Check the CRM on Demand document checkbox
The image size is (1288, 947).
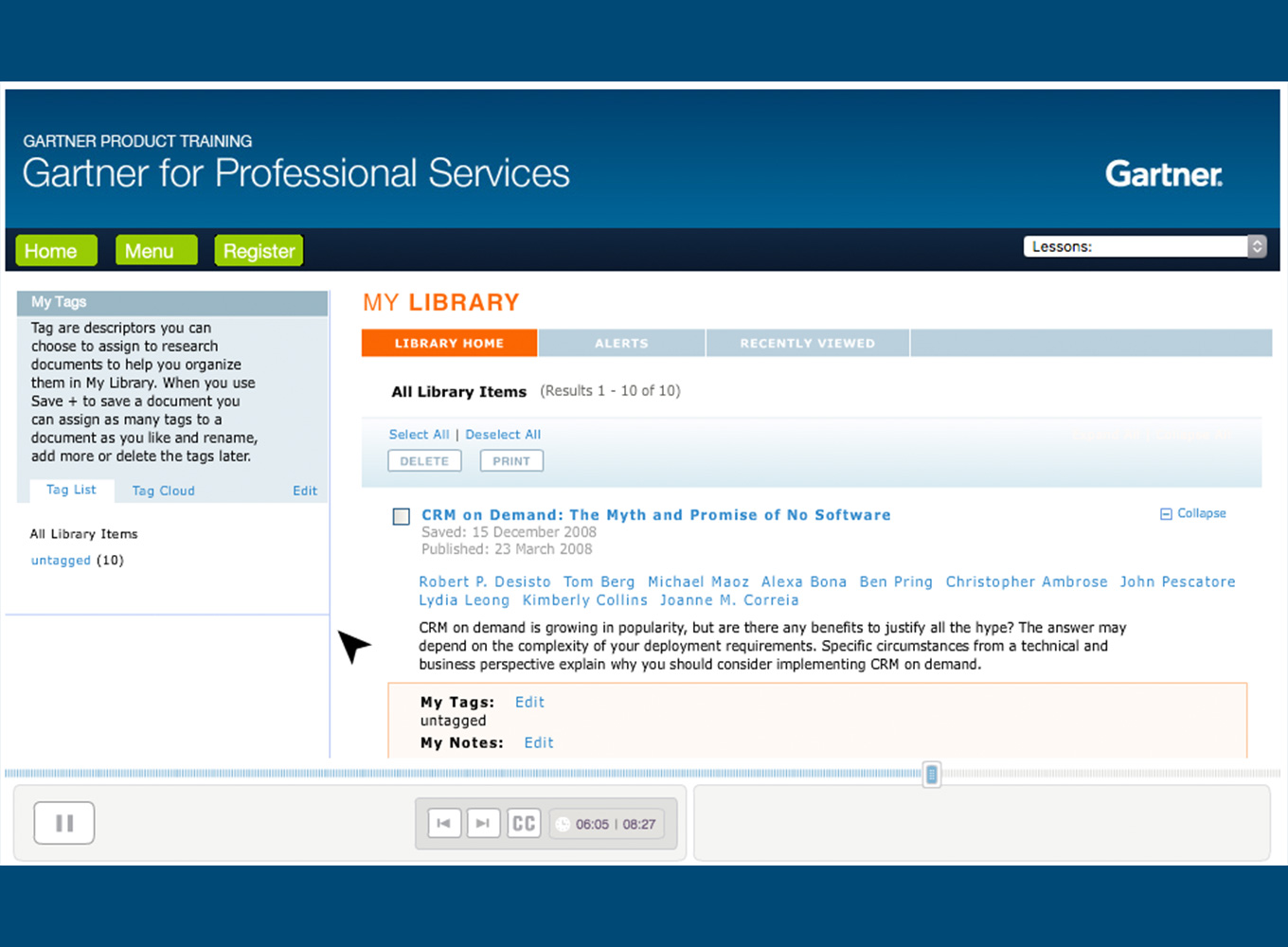[402, 516]
